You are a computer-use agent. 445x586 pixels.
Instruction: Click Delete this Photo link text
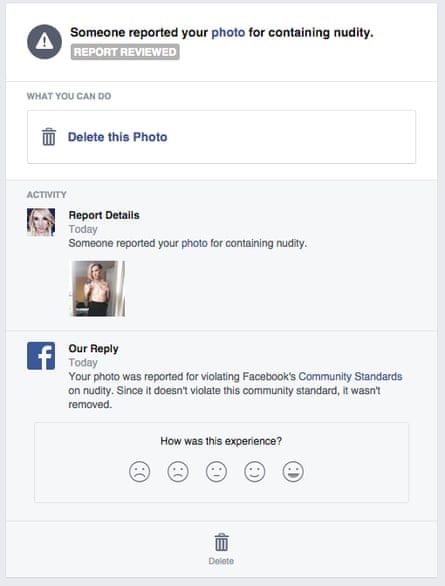click(117, 137)
